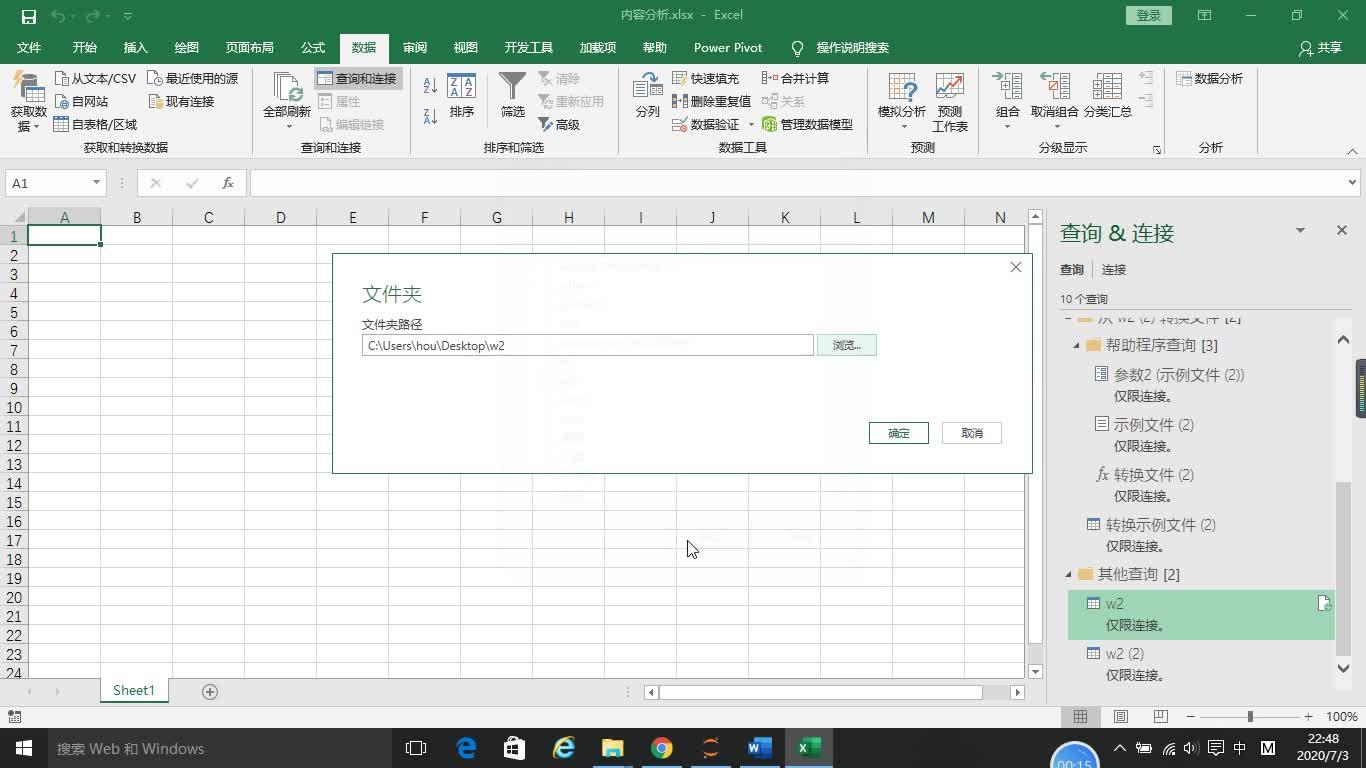Screen dimensions: 1366x768
Task: Open the 分列 text-to-columns tool
Action: (646, 95)
